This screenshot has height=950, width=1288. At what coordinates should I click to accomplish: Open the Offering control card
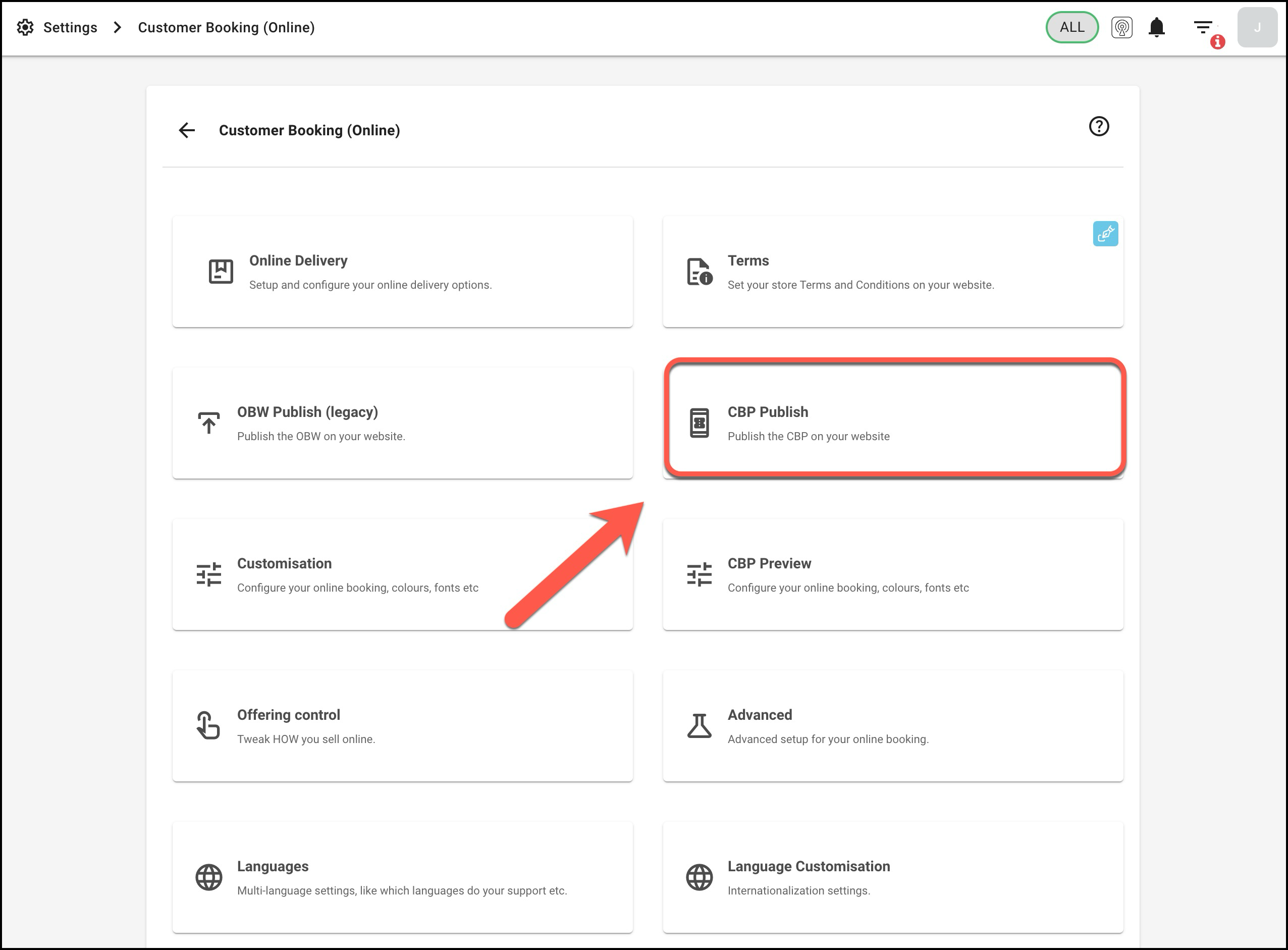tap(402, 726)
